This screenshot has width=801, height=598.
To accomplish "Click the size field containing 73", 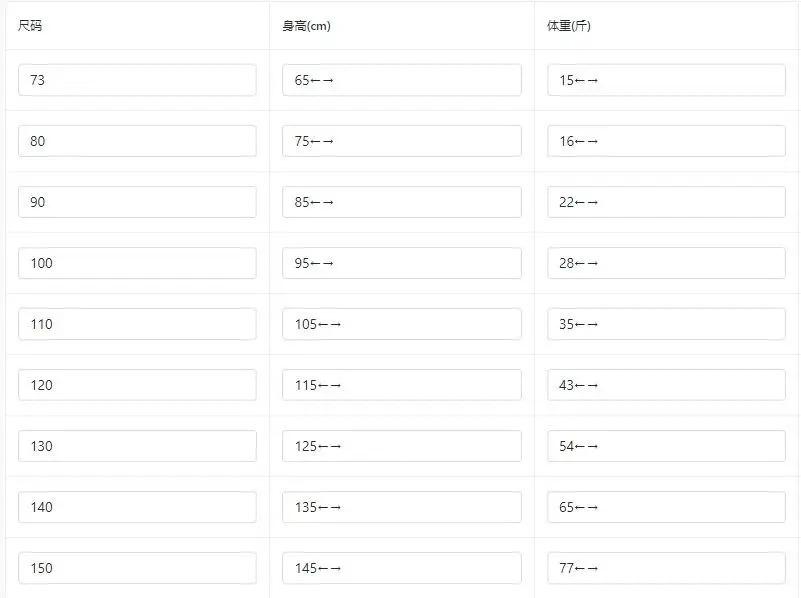I will pyautogui.click(x=137, y=80).
